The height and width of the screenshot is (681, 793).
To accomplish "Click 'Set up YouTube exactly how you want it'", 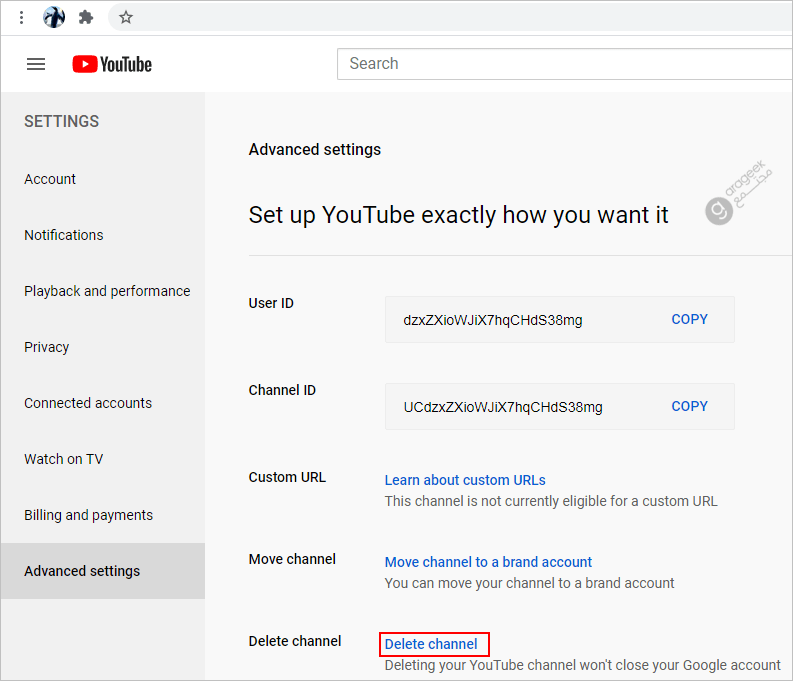I will coord(458,215).
